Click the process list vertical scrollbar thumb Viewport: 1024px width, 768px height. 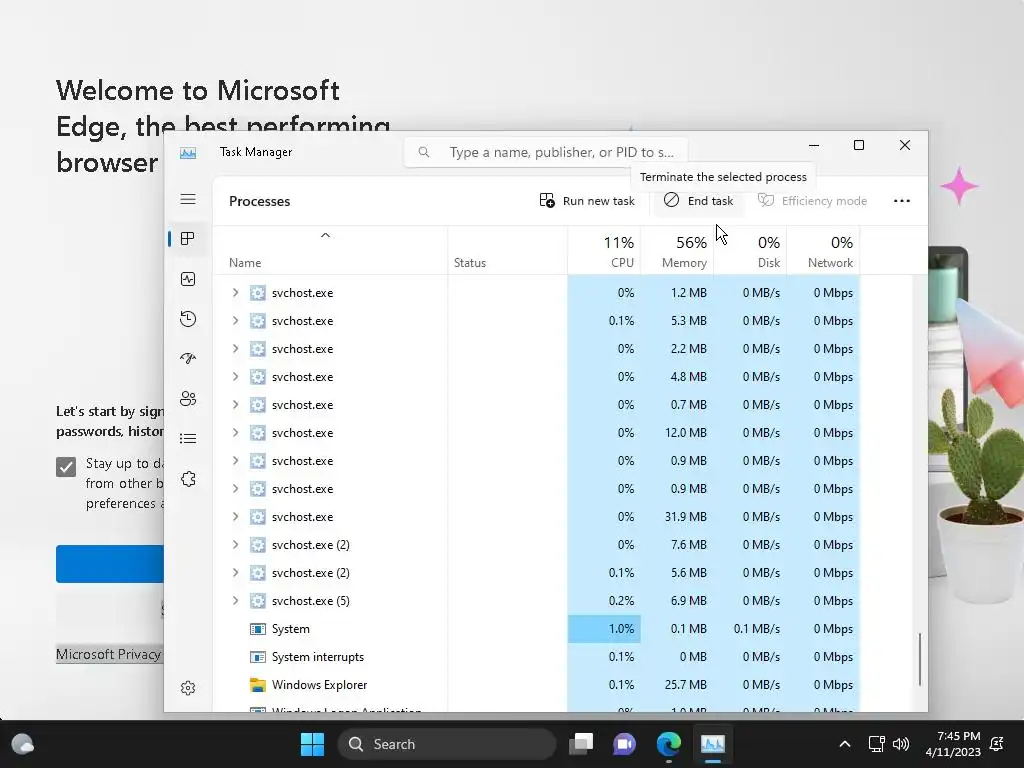click(920, 659)
